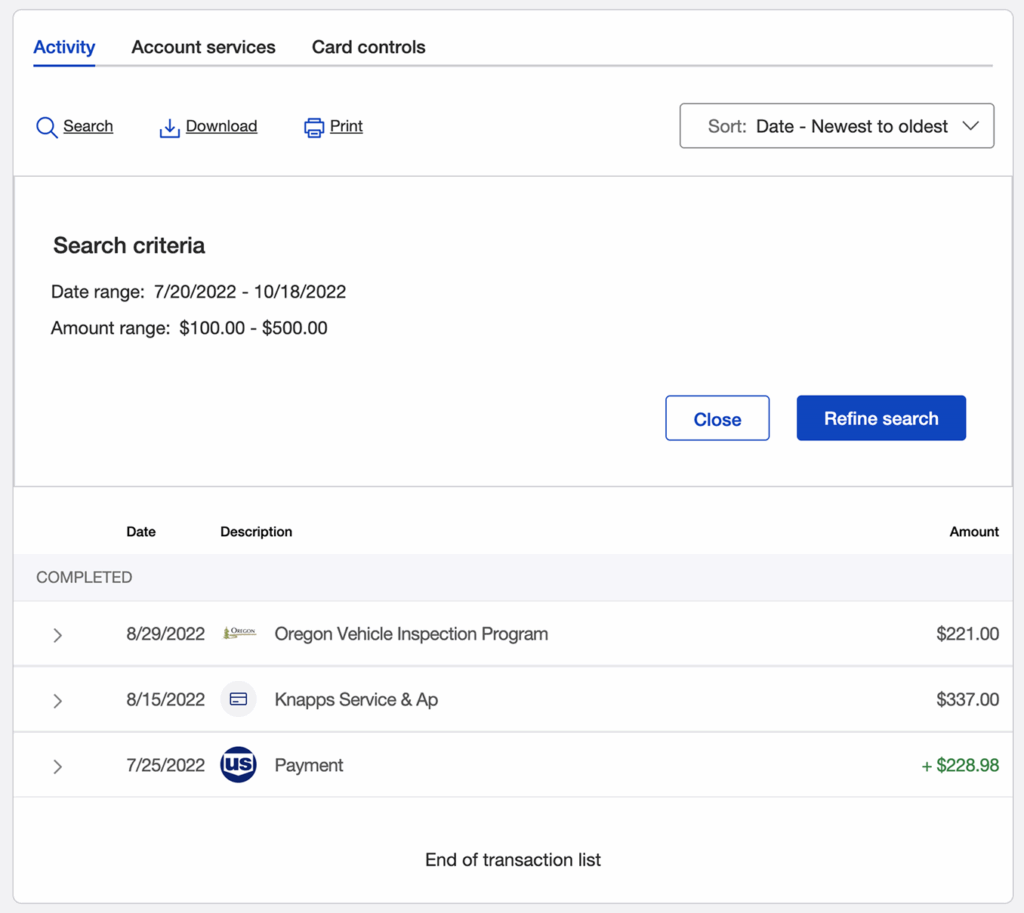The width and height of the screenshot is (1024, 913).
Task: Open the Search link
Action: [88, 126]
